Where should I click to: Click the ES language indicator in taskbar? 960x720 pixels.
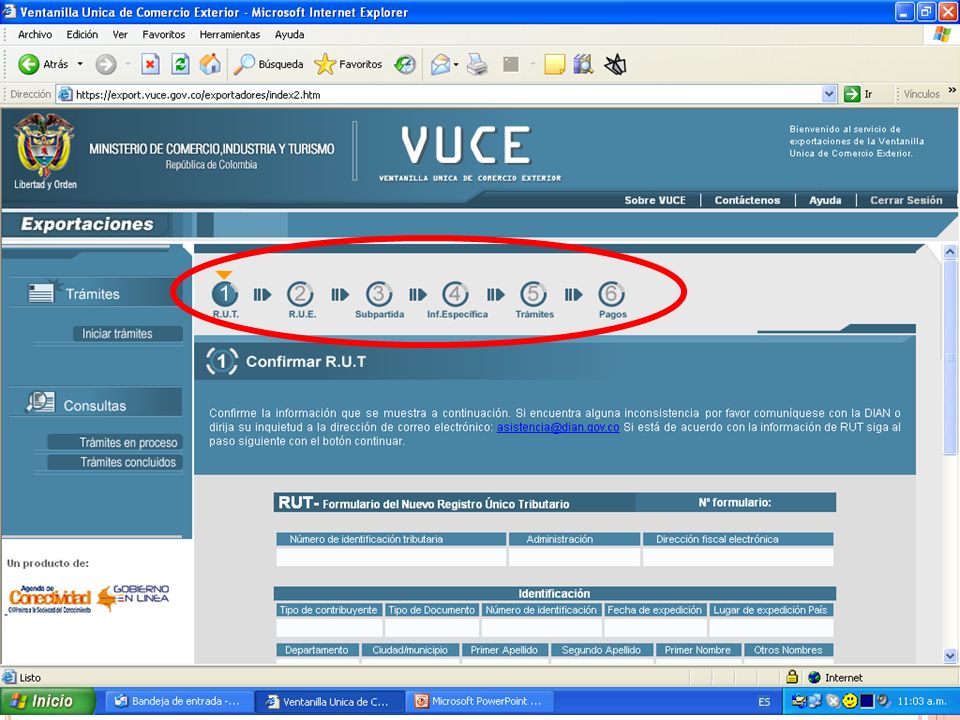tap(764, 702)
